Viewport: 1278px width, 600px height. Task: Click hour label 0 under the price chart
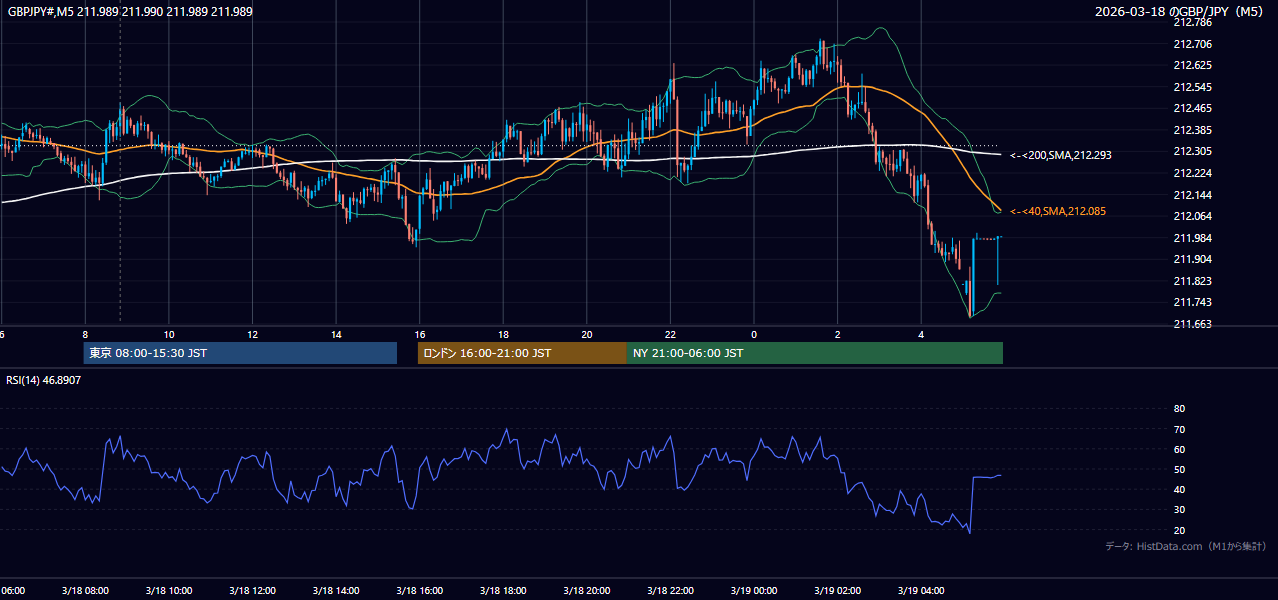click(x=754, y=334)
